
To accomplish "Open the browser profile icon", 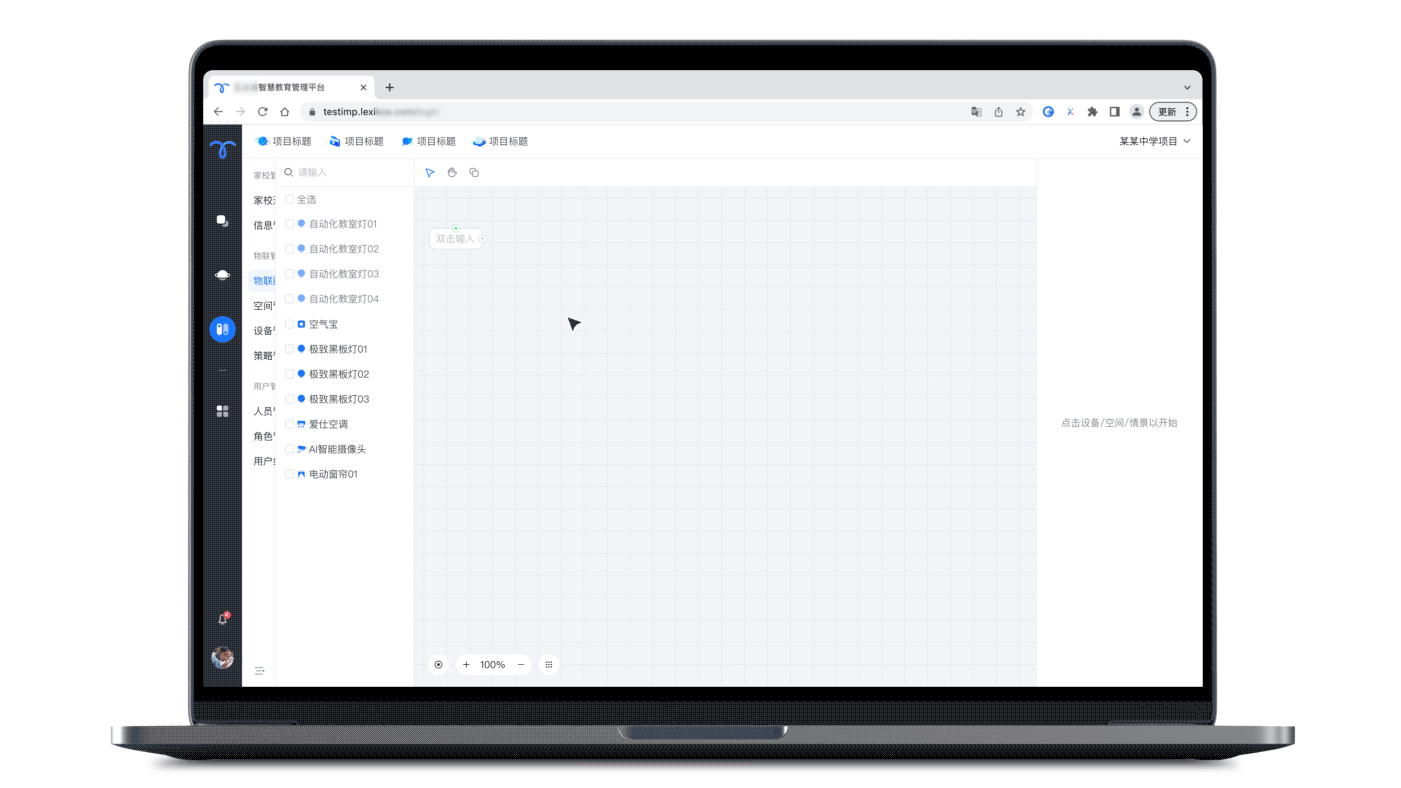I will tap(1136, 112).
